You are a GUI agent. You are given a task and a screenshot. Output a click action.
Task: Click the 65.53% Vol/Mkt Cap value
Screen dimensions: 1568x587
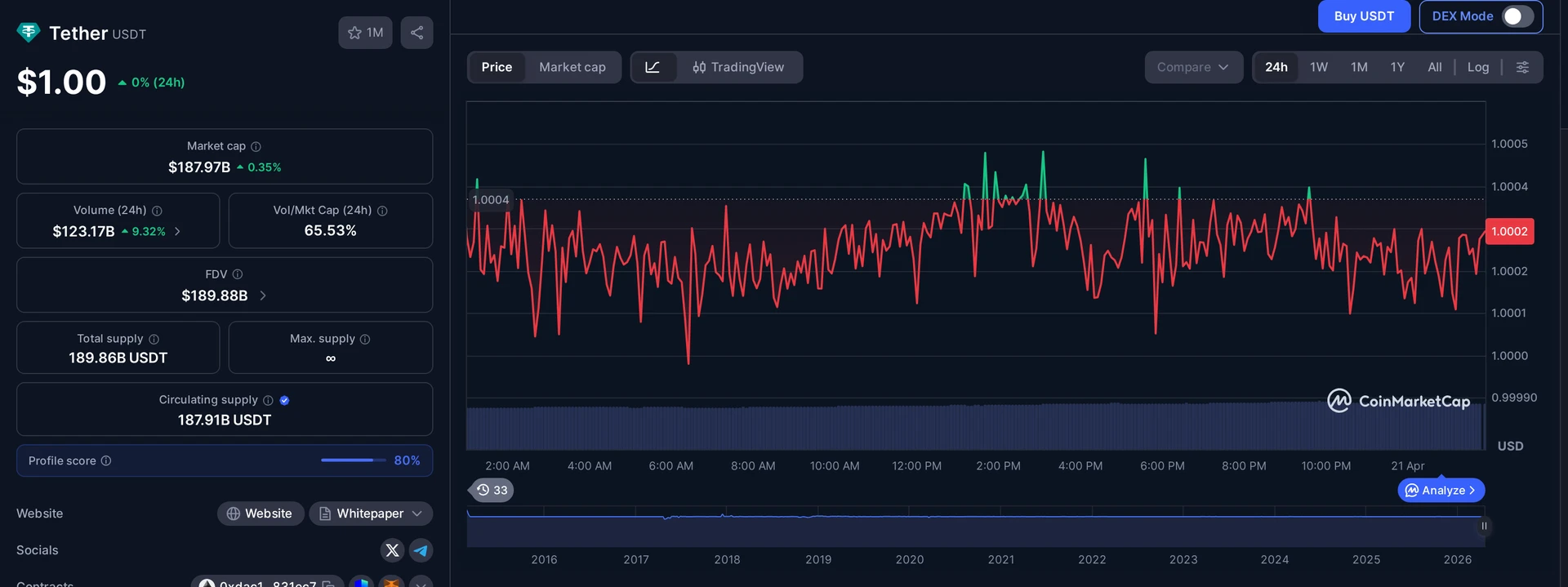(x=330, y=231)
